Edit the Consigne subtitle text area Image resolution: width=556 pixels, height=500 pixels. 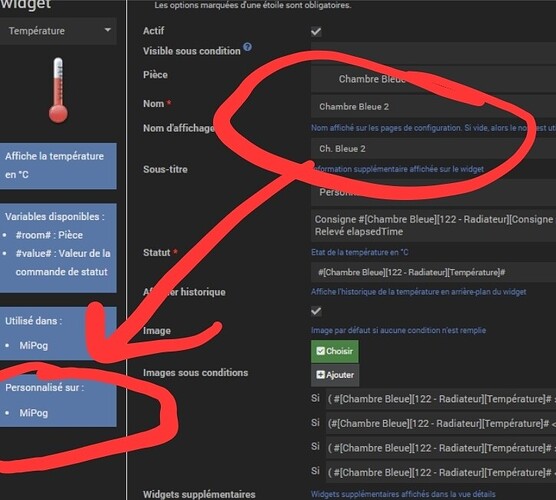click(433, 226)
